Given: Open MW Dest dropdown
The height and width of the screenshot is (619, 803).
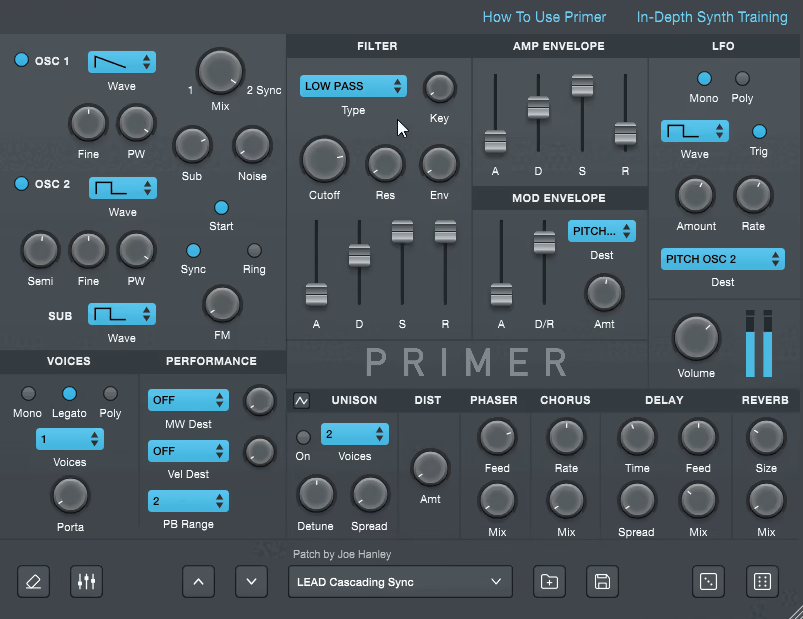Looking at the screenshot, I should pyautogui.click(x=188, y=400).
